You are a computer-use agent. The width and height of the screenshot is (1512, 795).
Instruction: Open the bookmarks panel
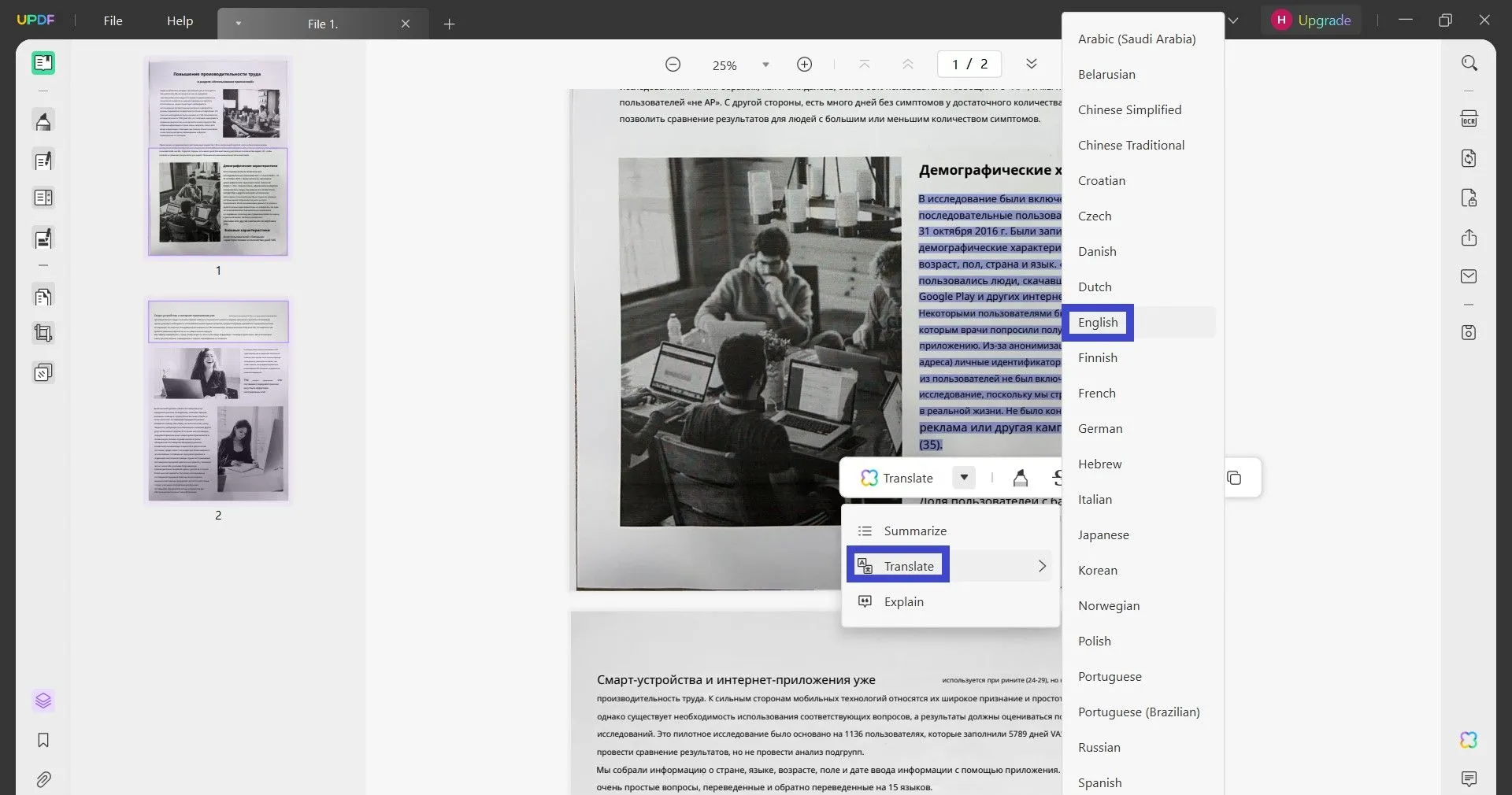point(43,740)
